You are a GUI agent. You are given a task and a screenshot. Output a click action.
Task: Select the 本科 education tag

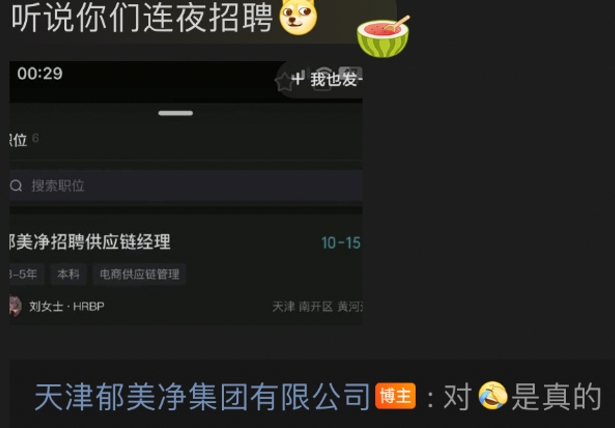coord(68,274)
